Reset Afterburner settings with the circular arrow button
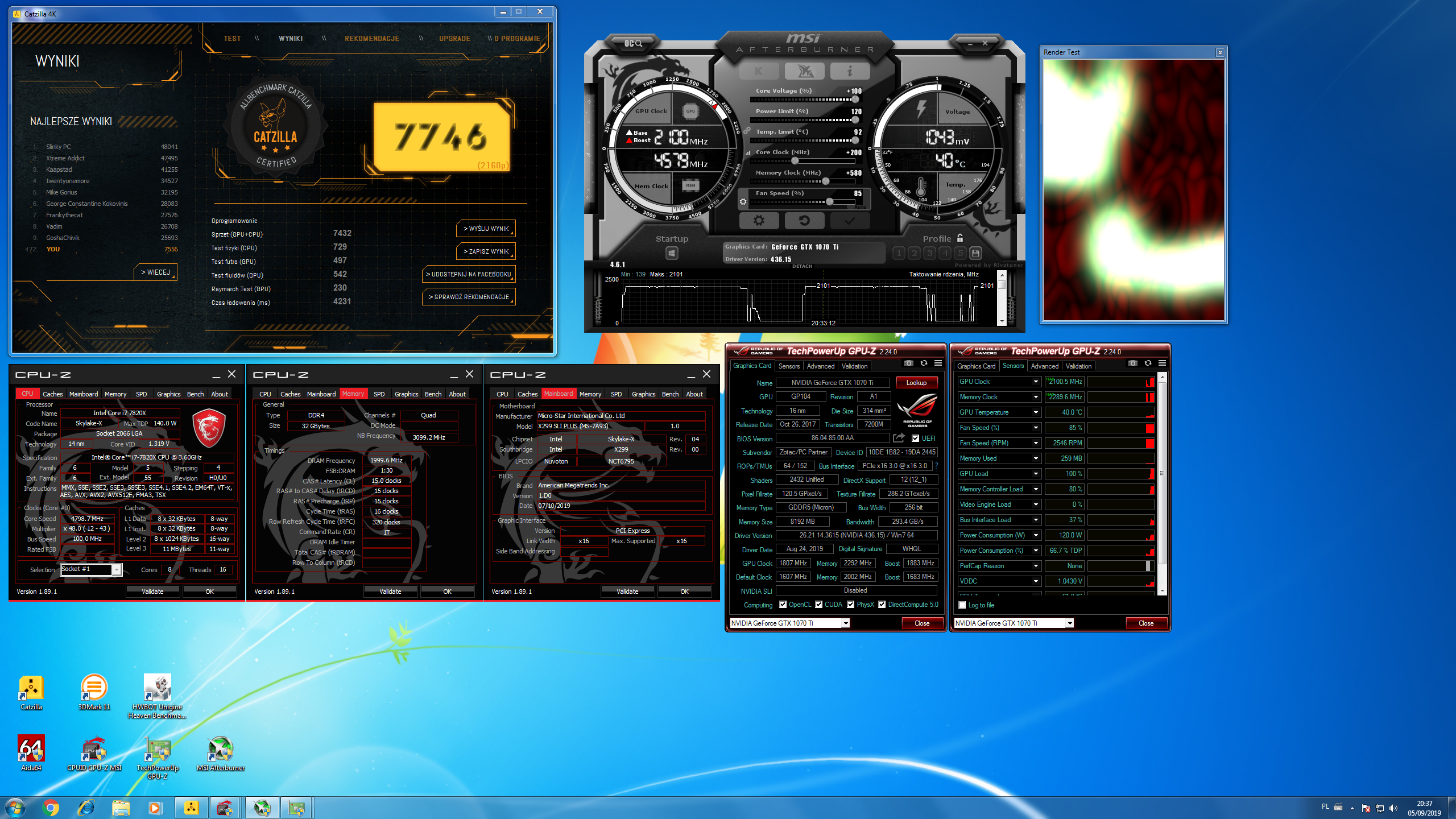The width and height of the screenshot is (1456, 819). click(x=804, y=221)
